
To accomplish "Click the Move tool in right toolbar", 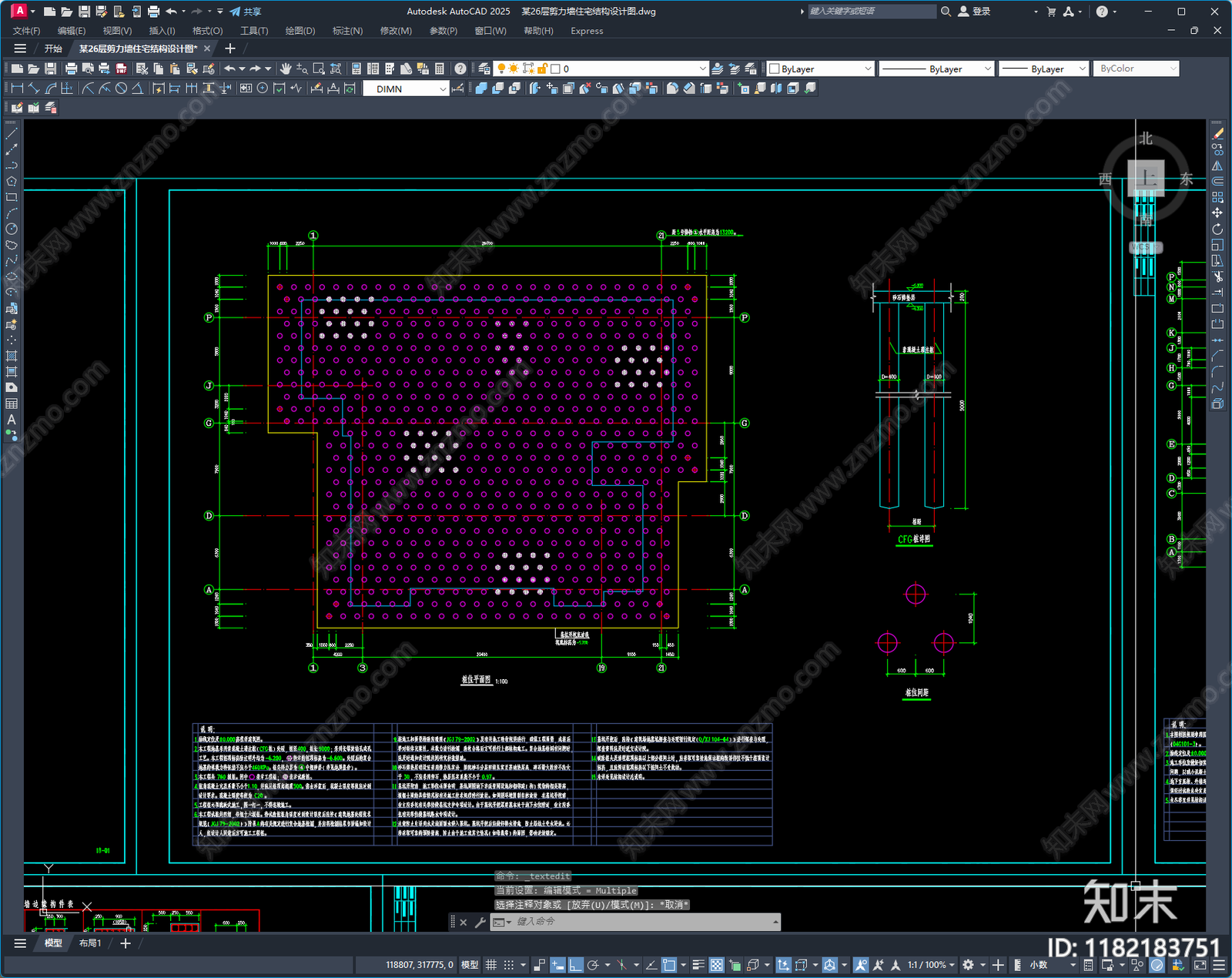I will point(1217,213).
